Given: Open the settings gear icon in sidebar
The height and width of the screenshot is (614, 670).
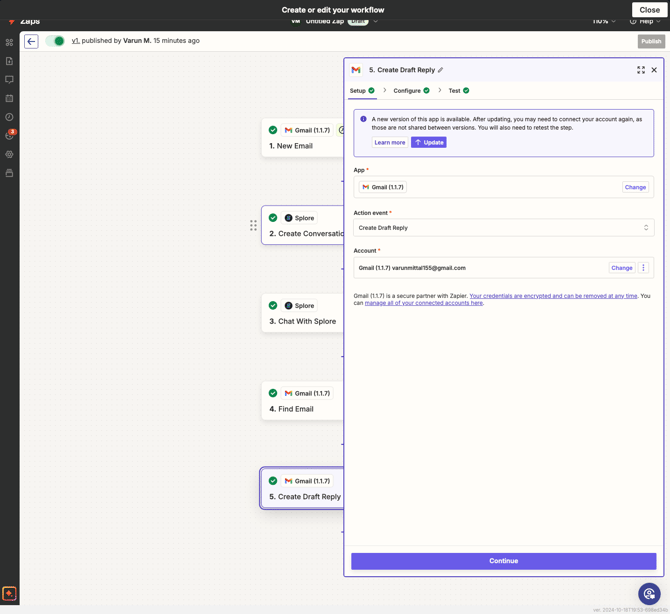Looking at the screenshot, I should 9,154.
